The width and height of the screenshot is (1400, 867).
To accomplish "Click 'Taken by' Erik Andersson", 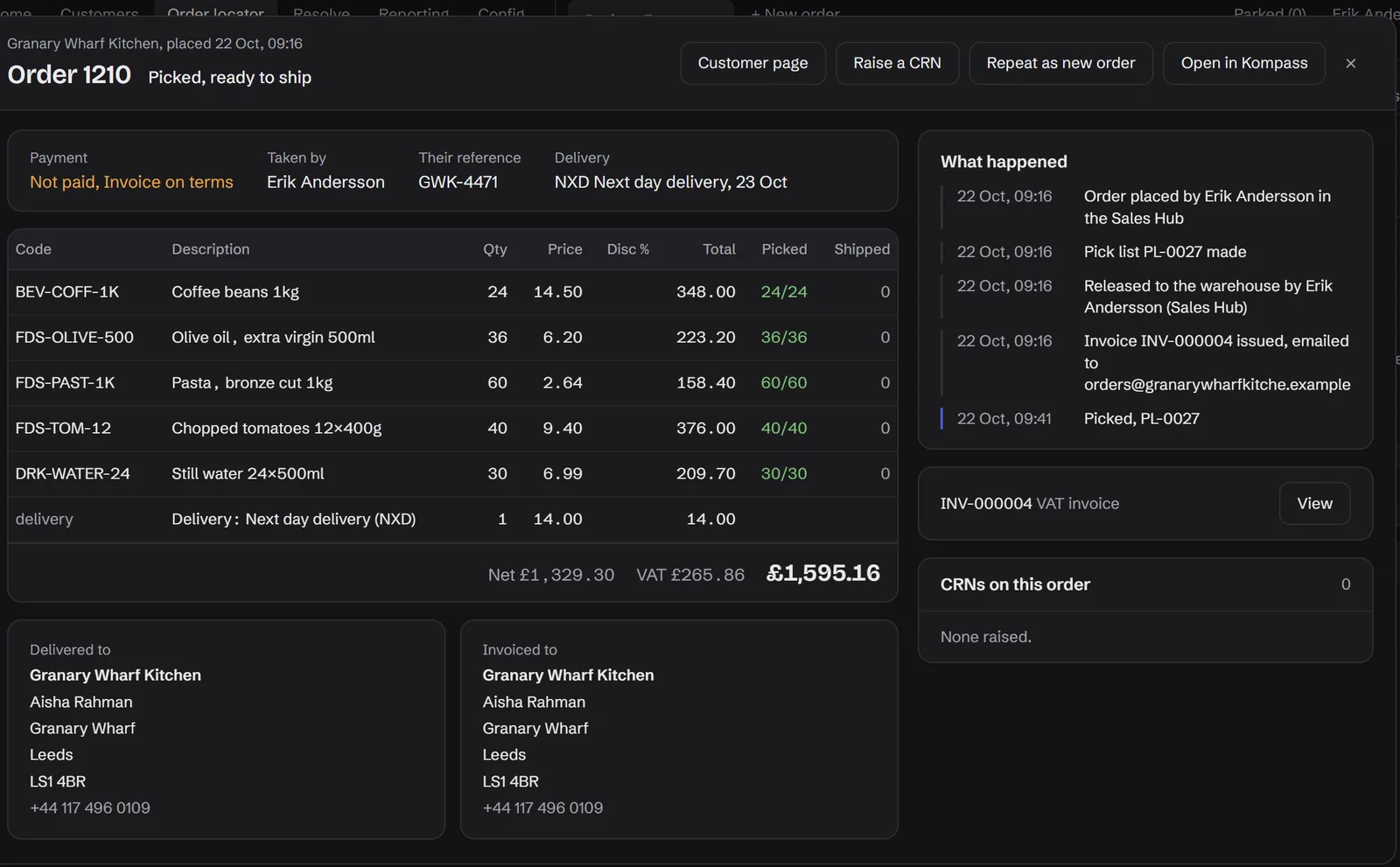I will (x=325, y=182).
